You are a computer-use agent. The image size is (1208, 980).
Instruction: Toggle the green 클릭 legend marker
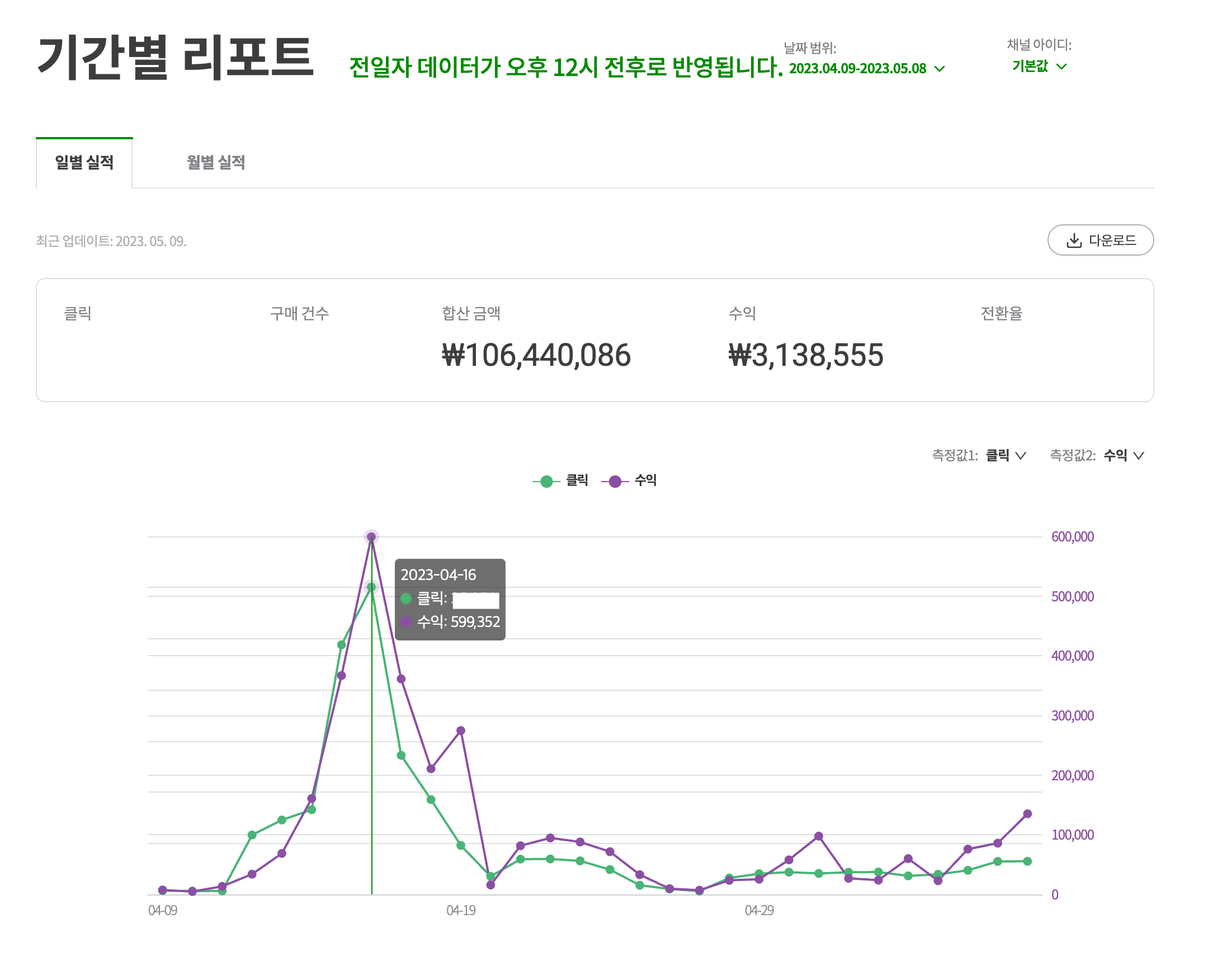(x=546, y=482)
